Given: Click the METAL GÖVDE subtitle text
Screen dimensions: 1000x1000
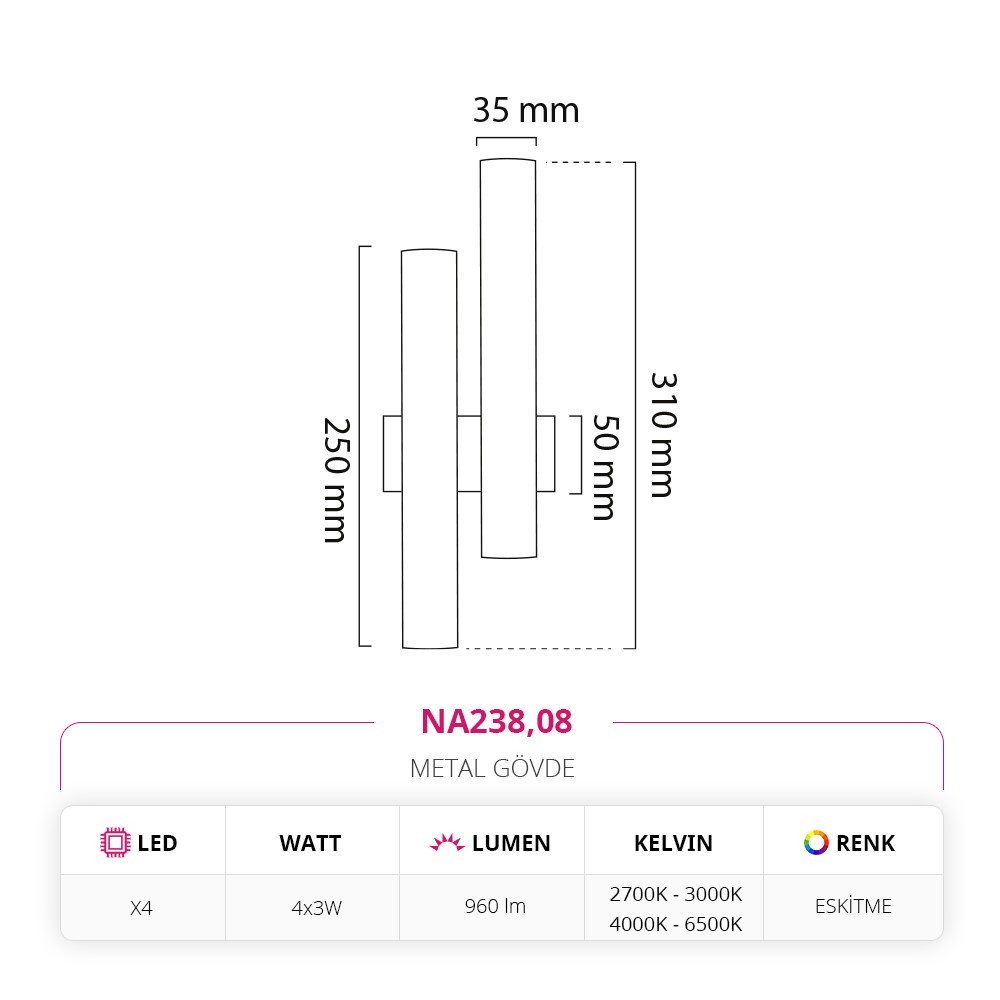Looking at the screenshot, I should click(x=492, y=768).
